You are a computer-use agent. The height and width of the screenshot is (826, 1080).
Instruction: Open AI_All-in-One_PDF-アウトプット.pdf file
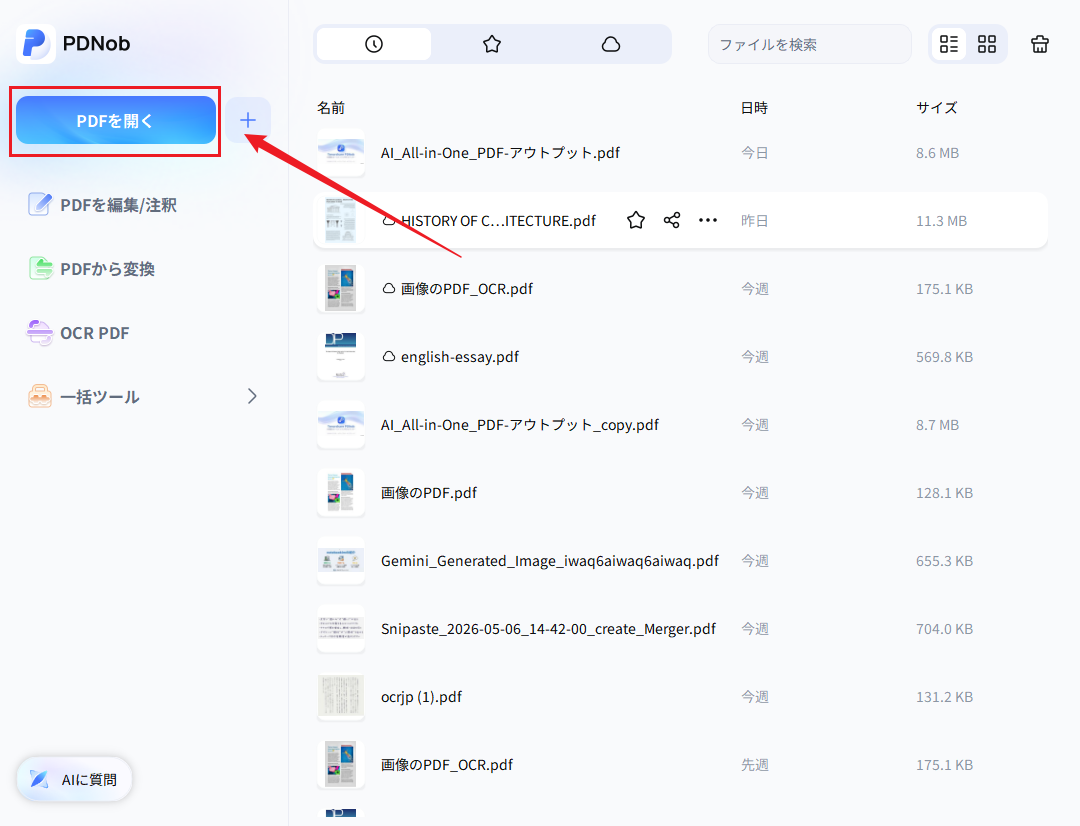[500, 153]
